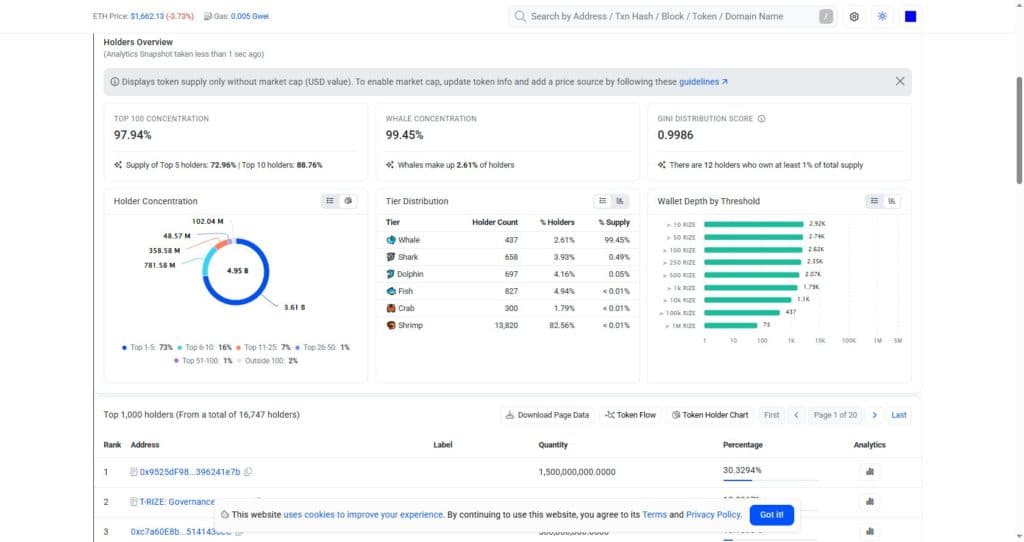Open Token Holder Chart
Viewport: 1024px width, 542px height.
point(709,415)
